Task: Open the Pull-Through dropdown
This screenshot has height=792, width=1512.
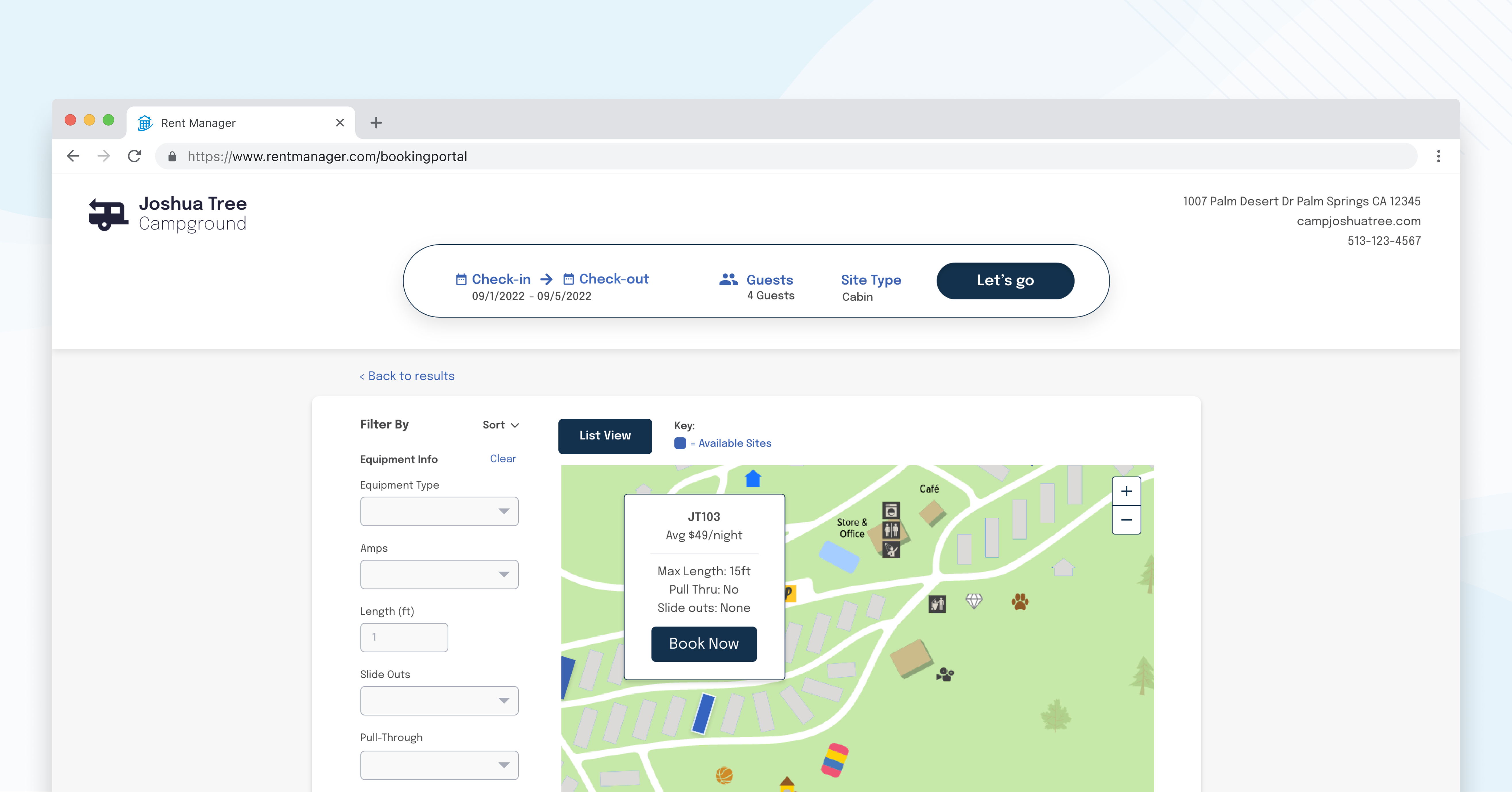Action: 439,765
